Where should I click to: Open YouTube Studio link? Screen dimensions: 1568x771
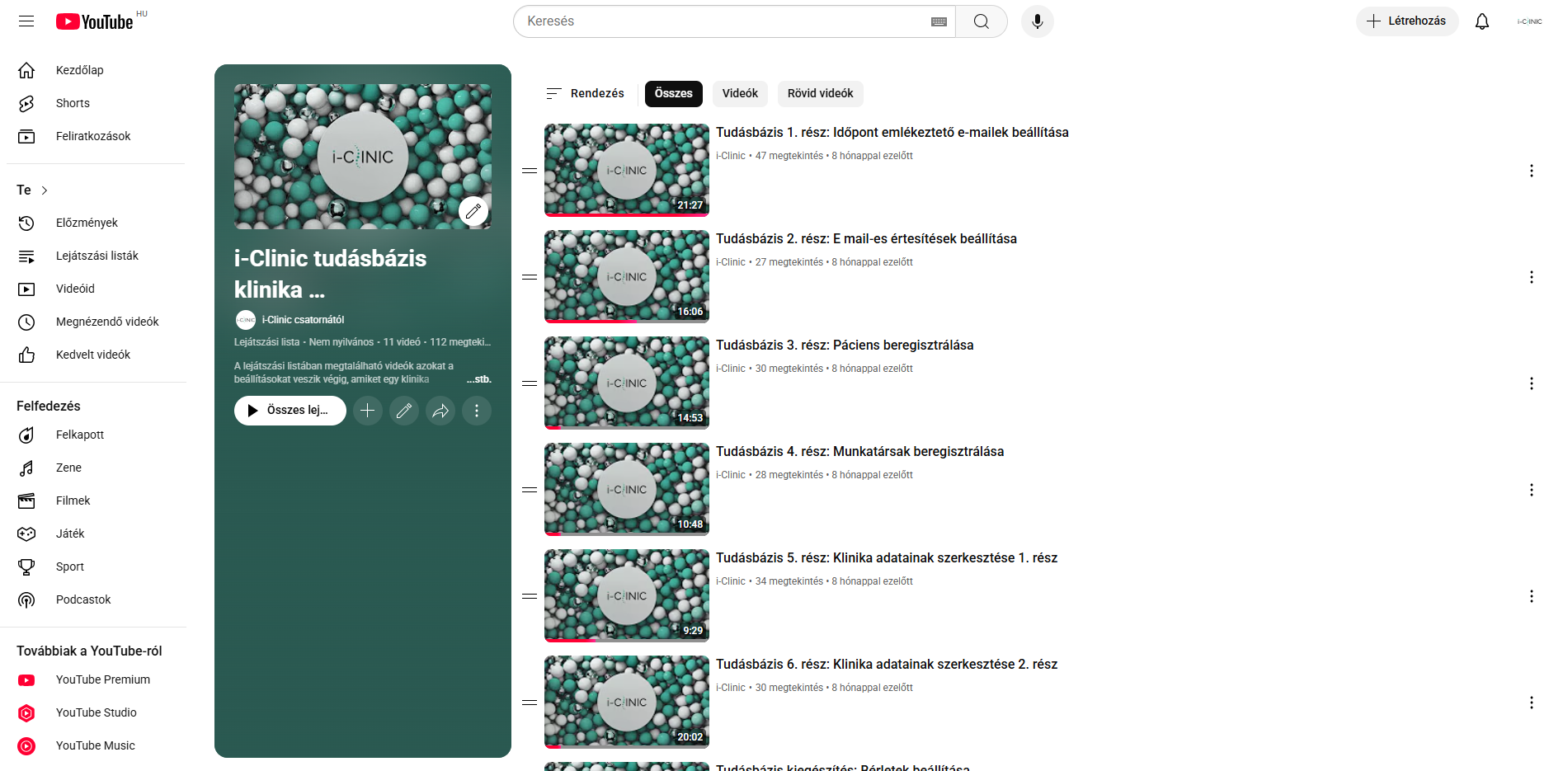point(96,712)
